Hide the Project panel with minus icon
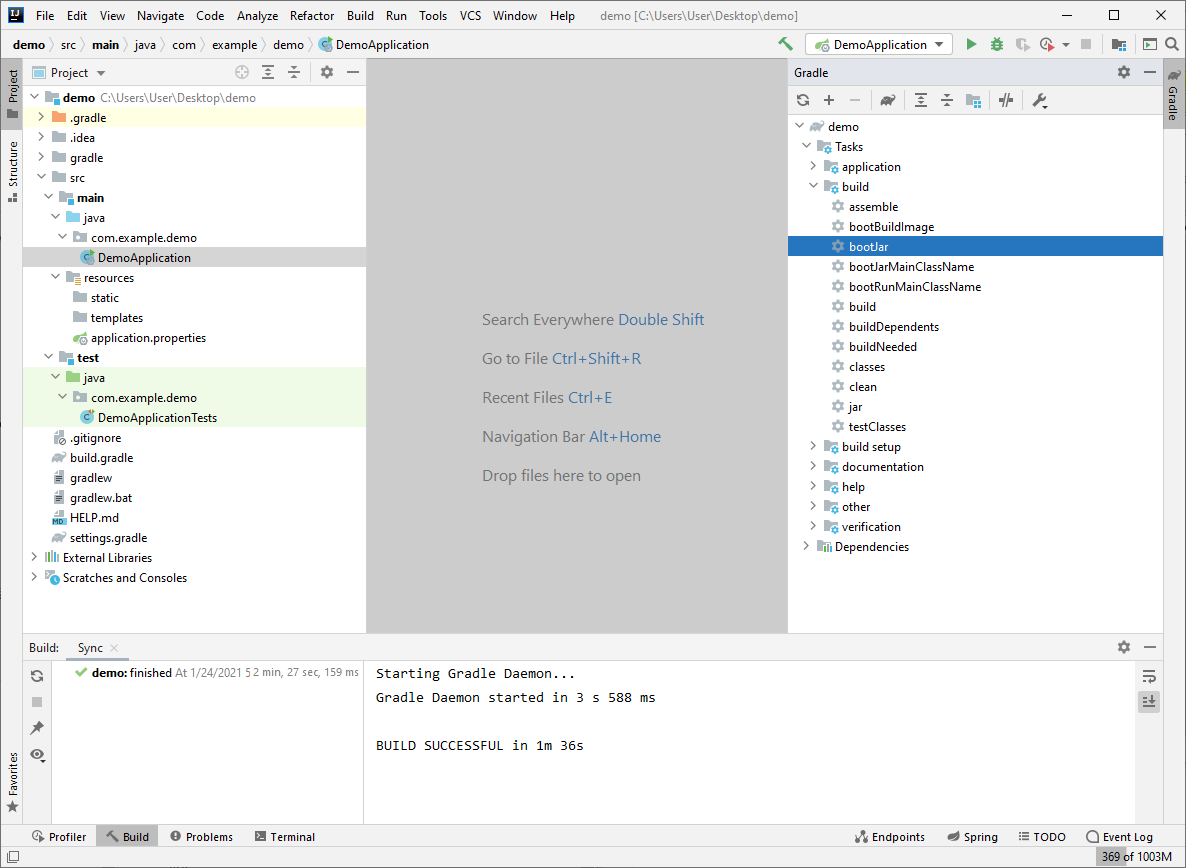This screenshot has height=868, width=1186. tap(352, 73)
